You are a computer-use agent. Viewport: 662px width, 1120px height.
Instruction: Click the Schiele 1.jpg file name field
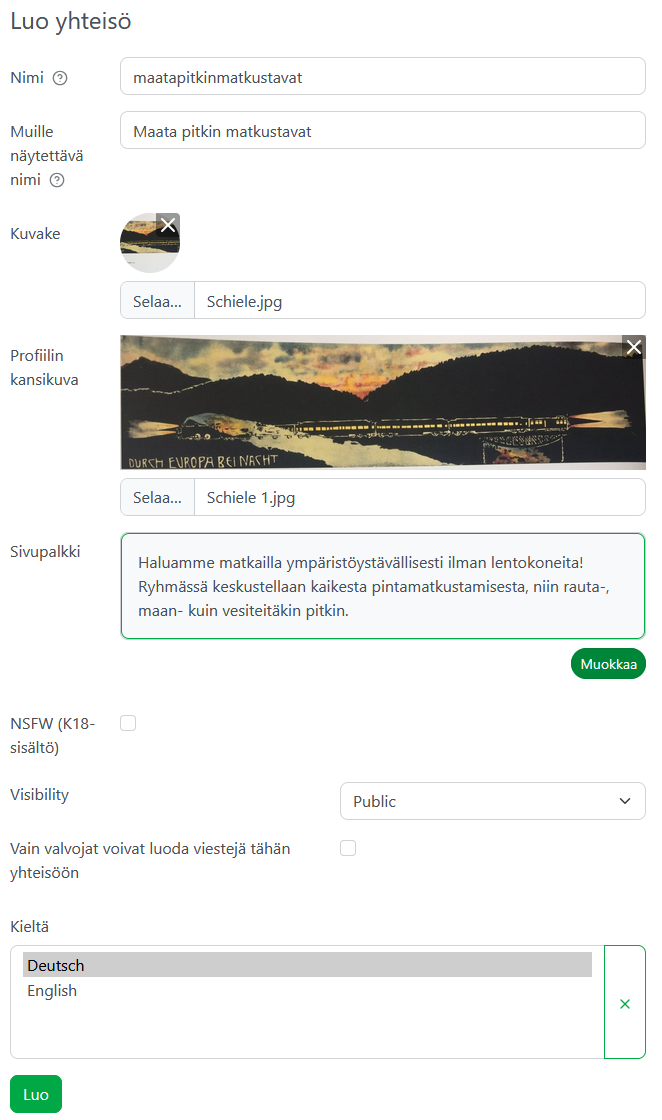pos(420,497)
